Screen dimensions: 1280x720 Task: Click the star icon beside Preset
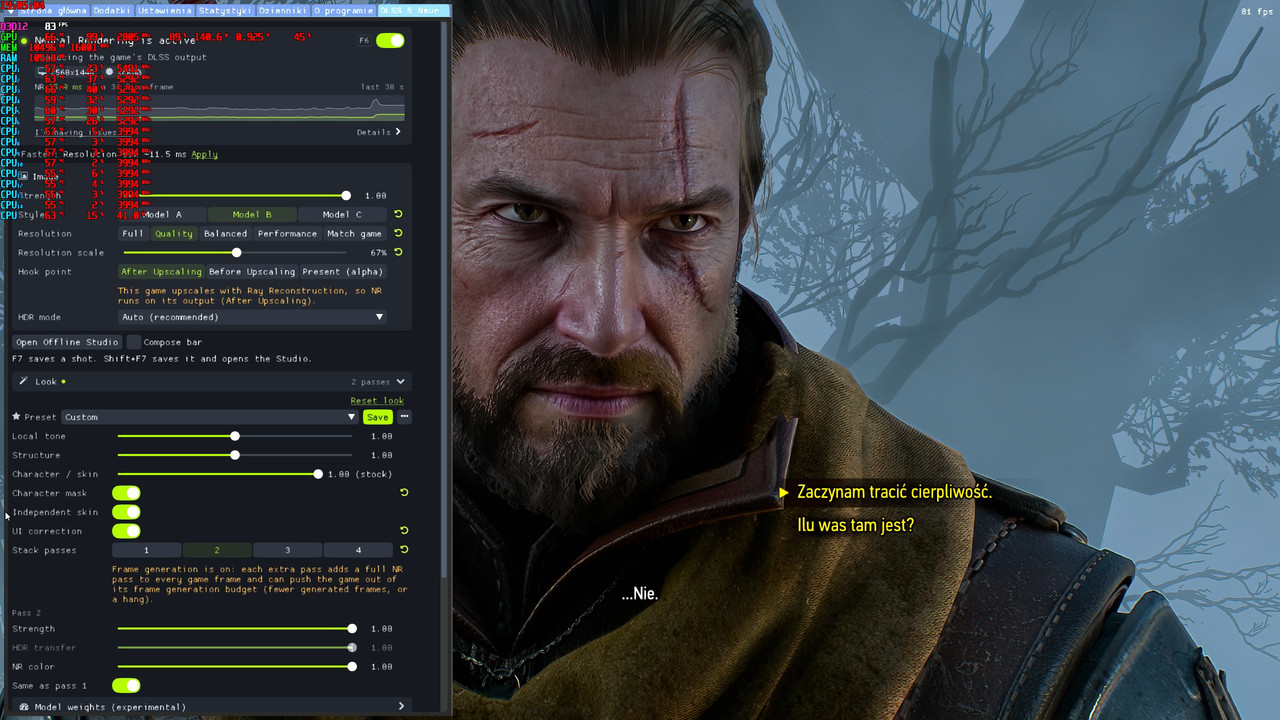click(x=16, y=417)
